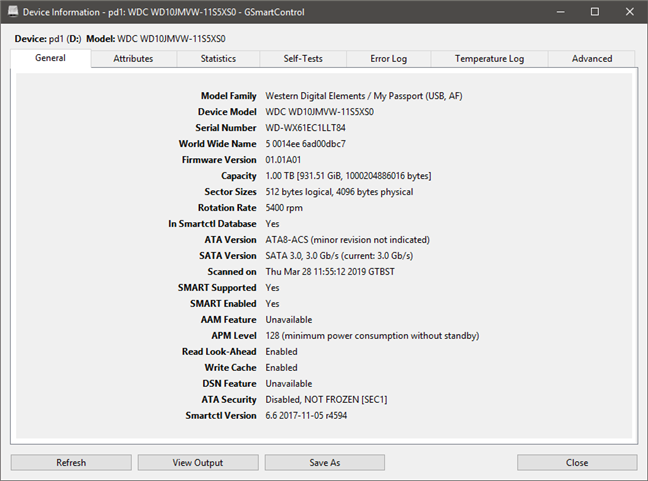Image resolution: width=648 pixels, height=481 pixels.
Task: Open the Attributes tab
Action: (x=133, y=59)
